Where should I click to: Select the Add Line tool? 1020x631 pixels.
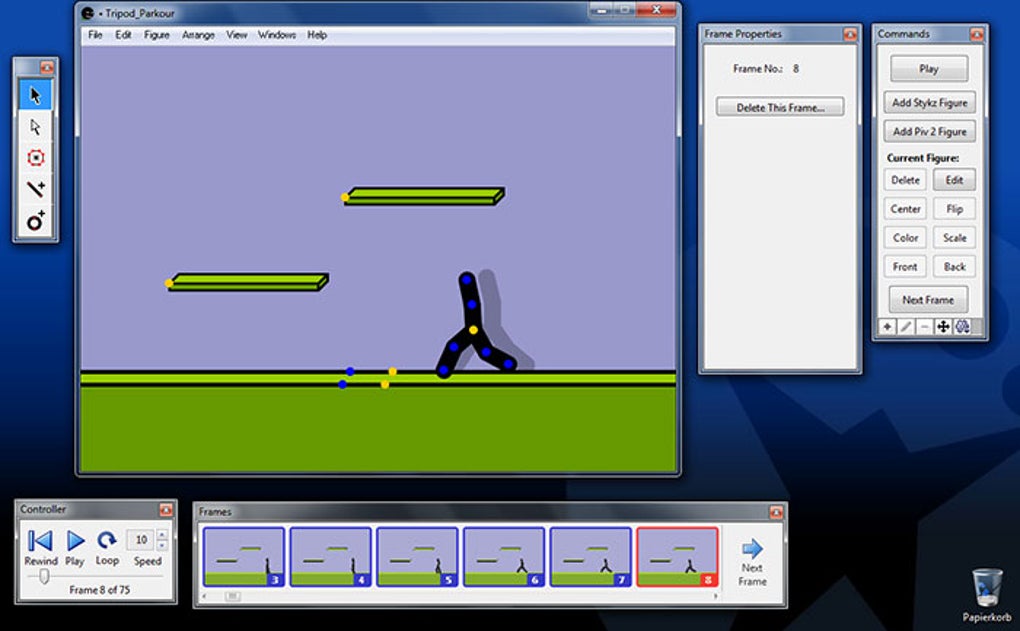[x=35, y=189]
